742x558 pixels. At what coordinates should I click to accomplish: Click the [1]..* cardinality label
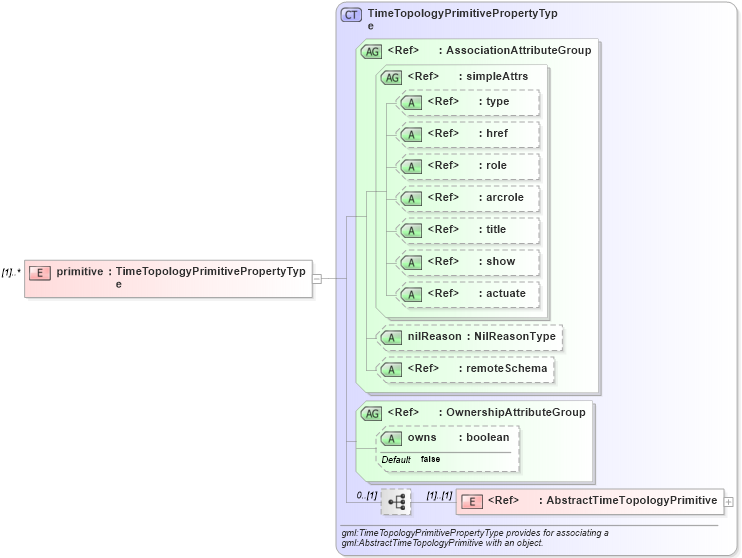11,273
